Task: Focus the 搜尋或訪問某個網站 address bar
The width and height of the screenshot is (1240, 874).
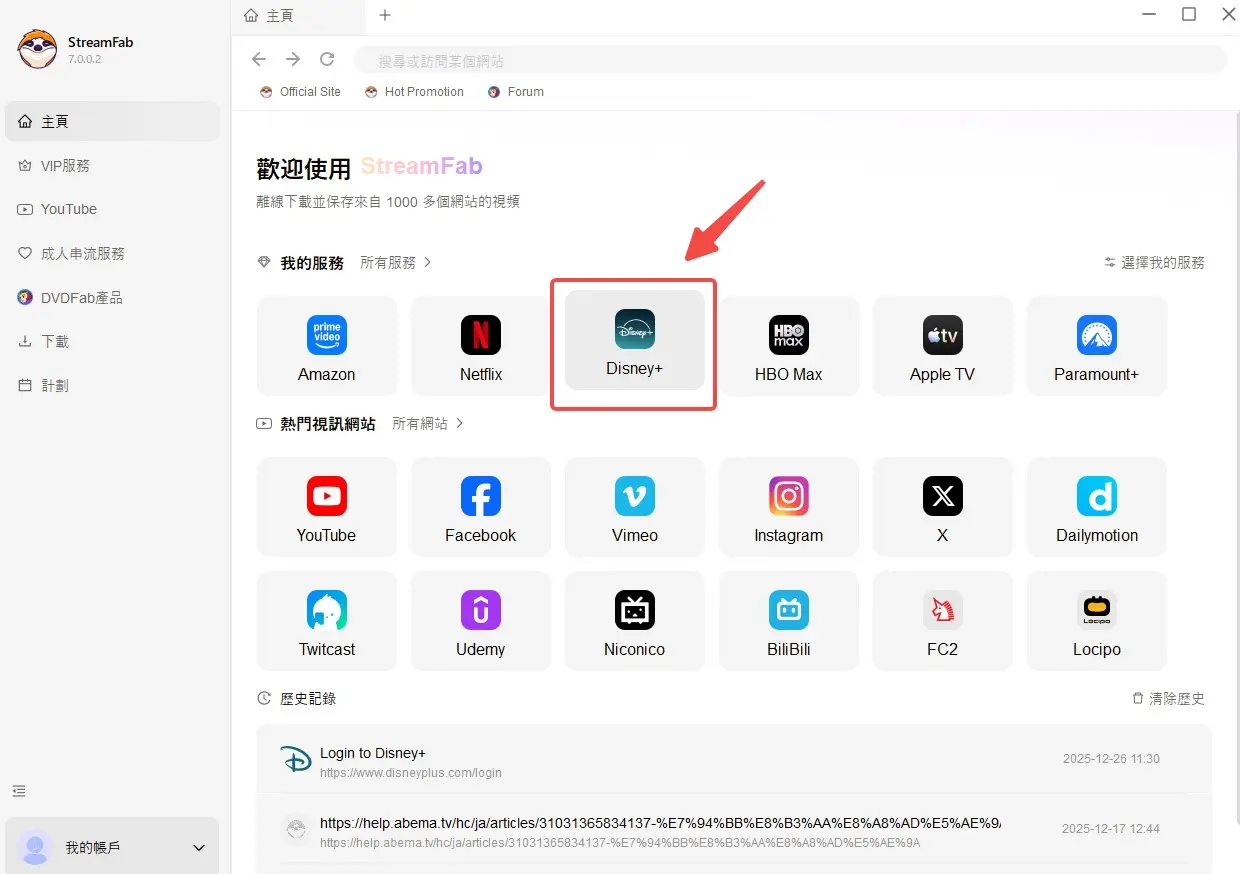Action: click(x=790, y=60)
